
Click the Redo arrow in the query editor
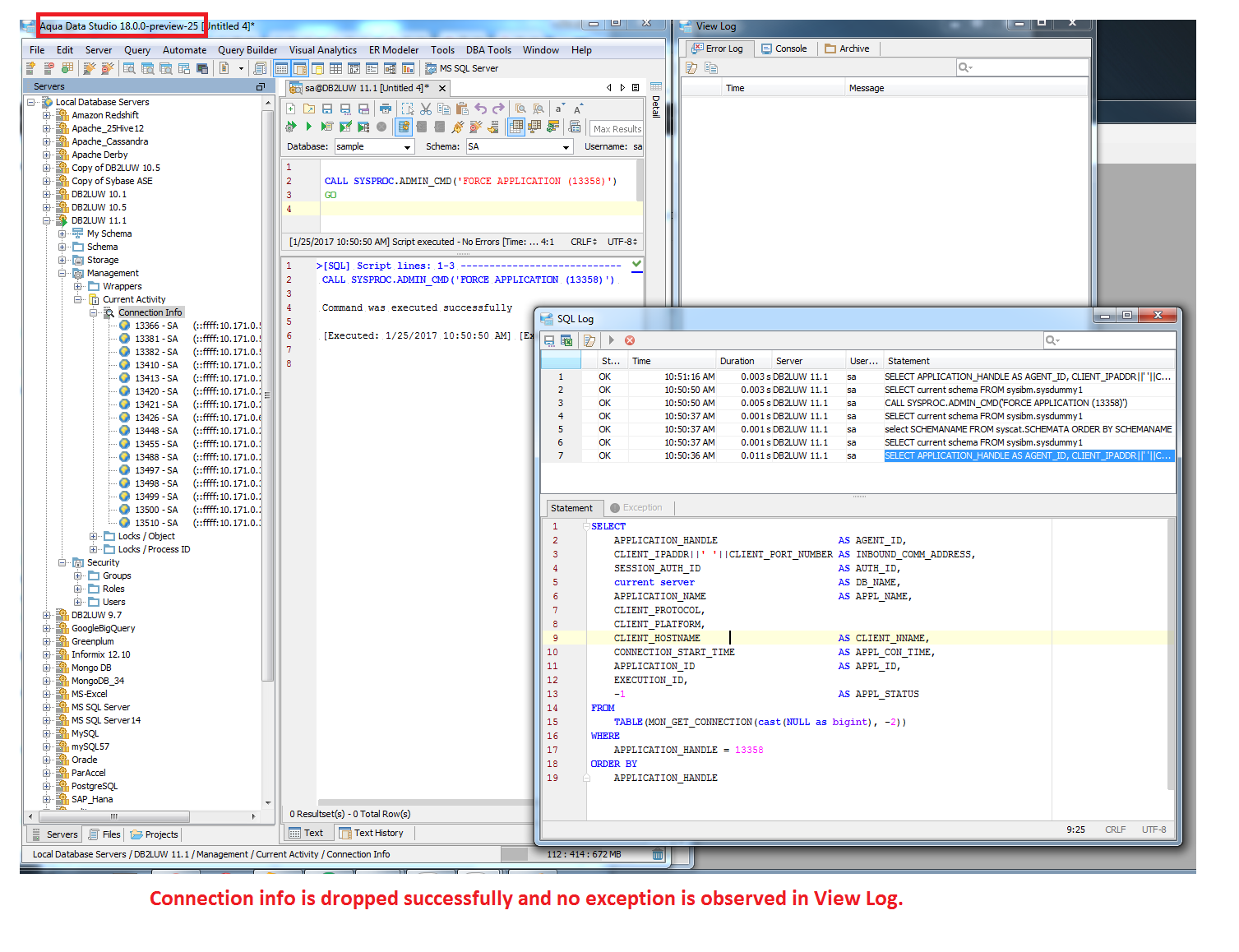[x=499, y=109]
